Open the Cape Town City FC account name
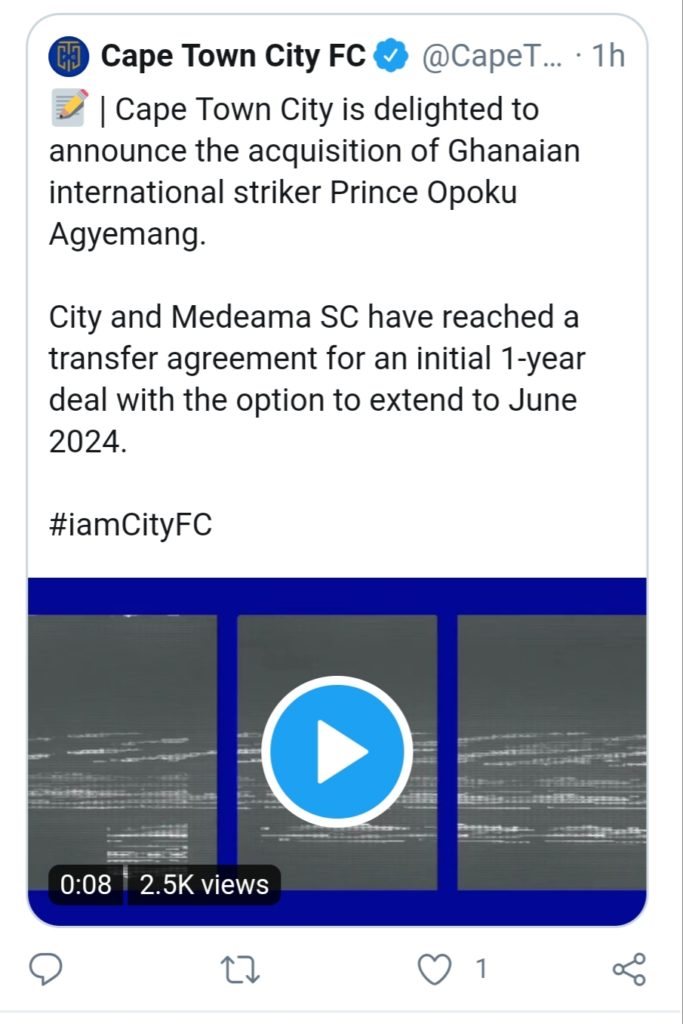Viewport: 683px width, 1024px height. [233, 57]
